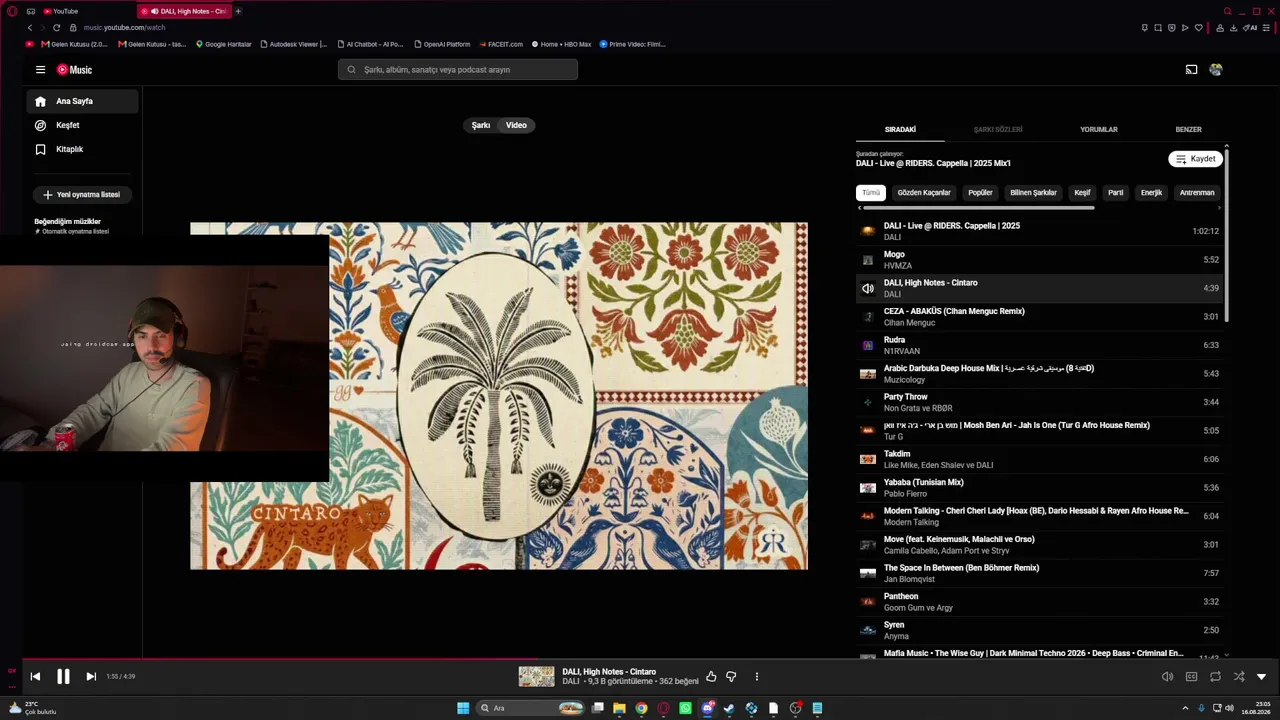Save the queue with Kaydet button
The image size is (1280, 720).
[1196, 159]
